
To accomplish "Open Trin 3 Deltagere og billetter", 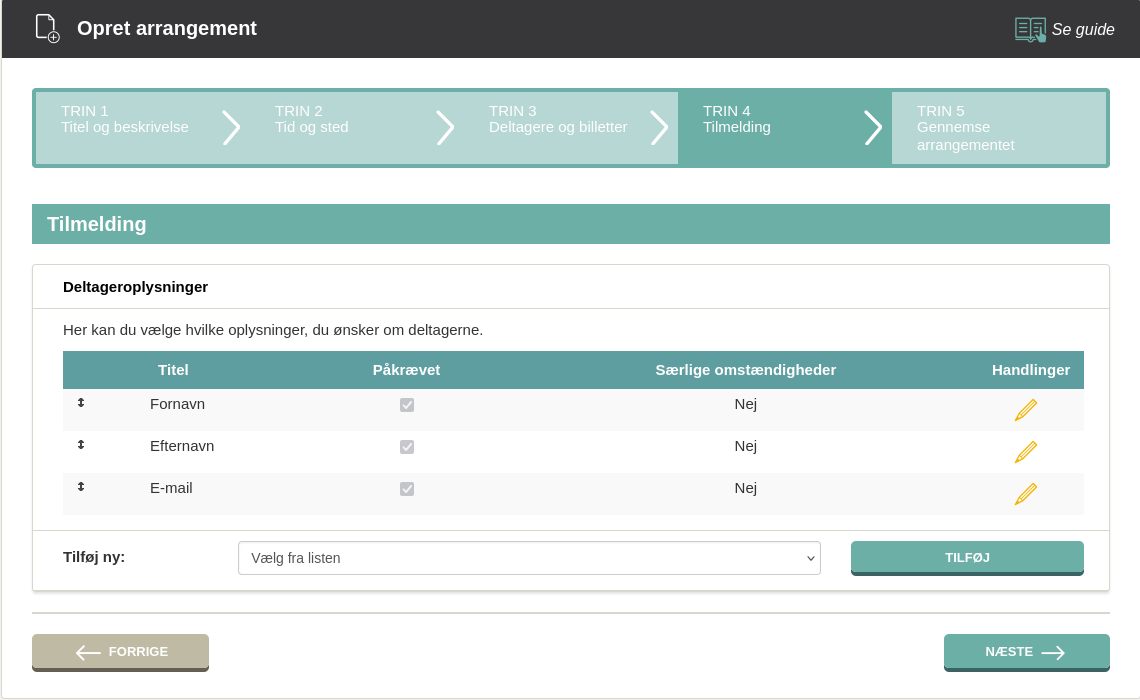I will click(x=558, y=120).
